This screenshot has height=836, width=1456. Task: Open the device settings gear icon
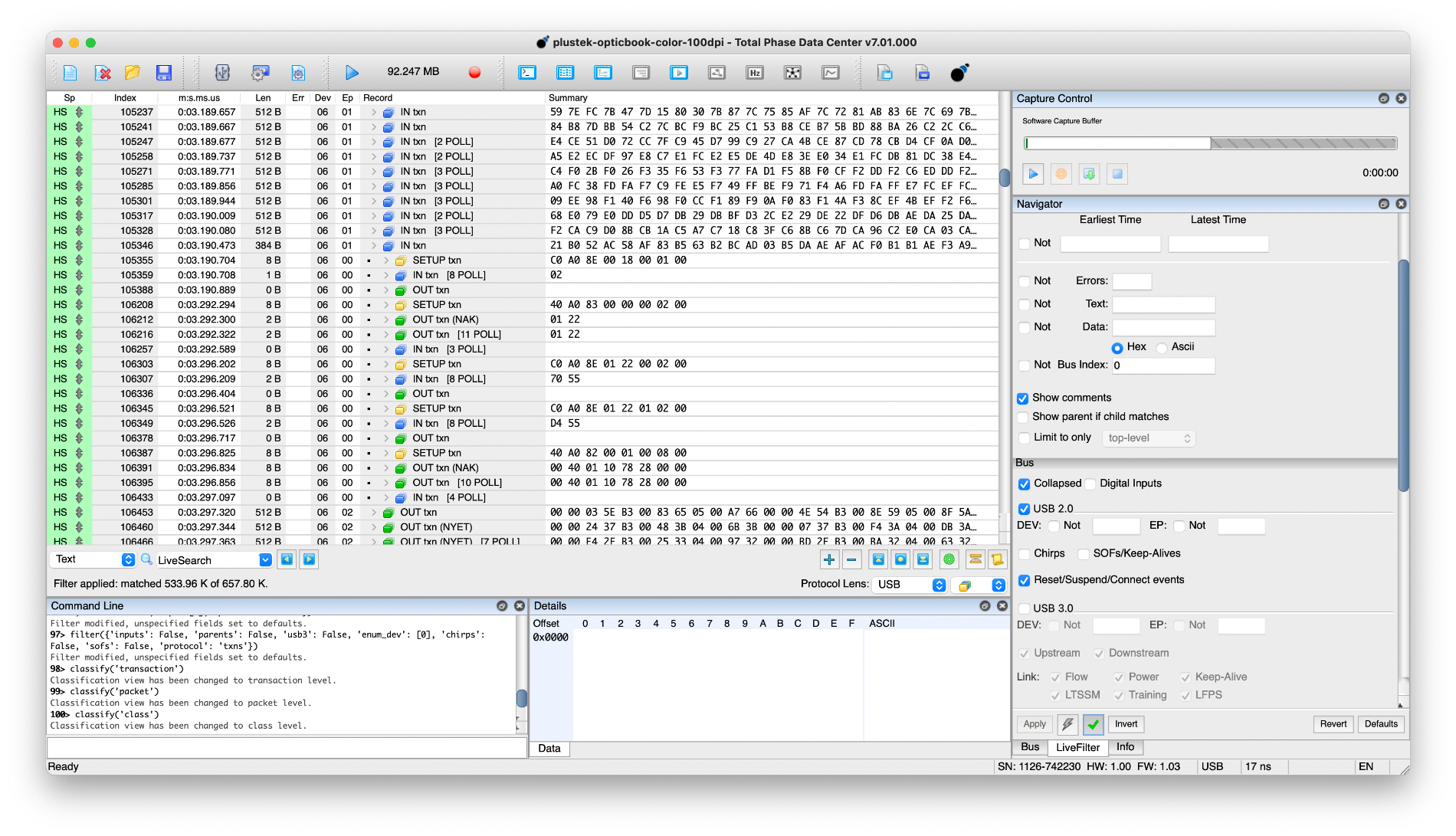tap(261, 73)
